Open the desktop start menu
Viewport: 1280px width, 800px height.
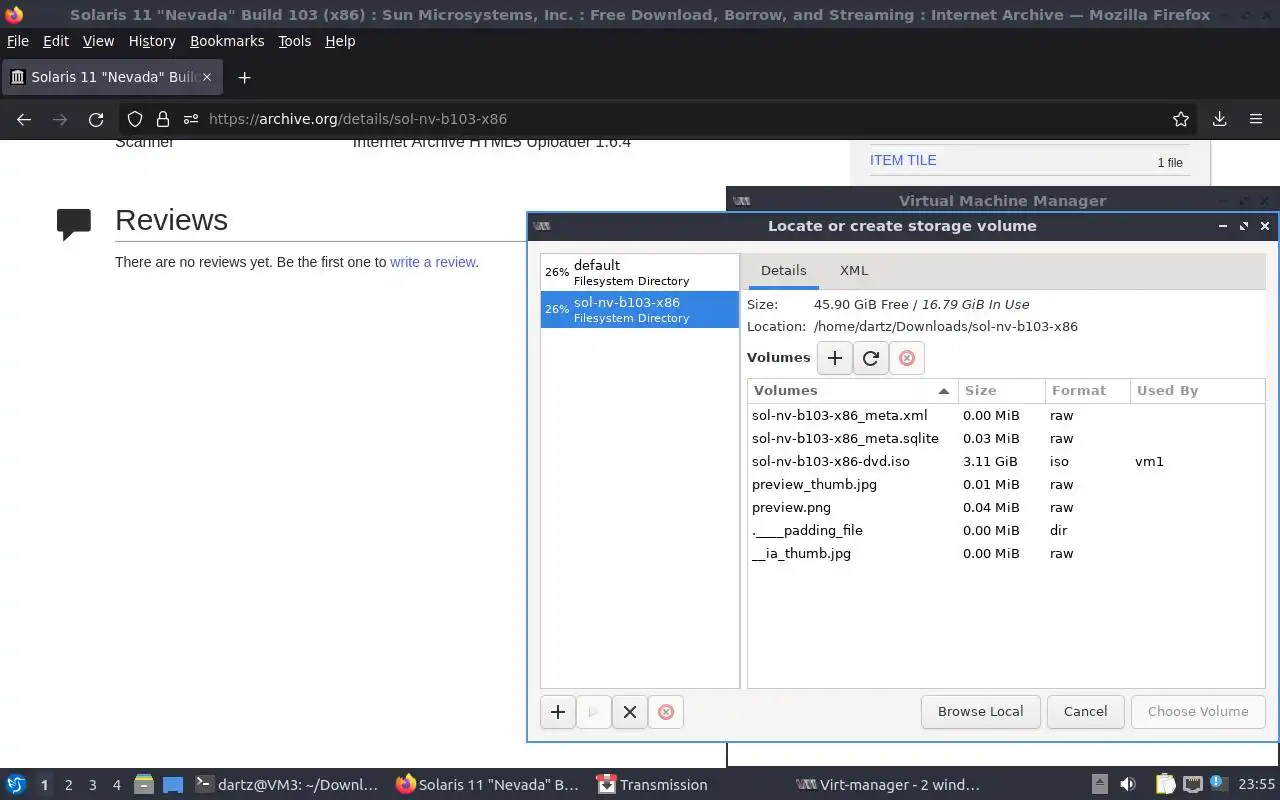tap(16, 785)
